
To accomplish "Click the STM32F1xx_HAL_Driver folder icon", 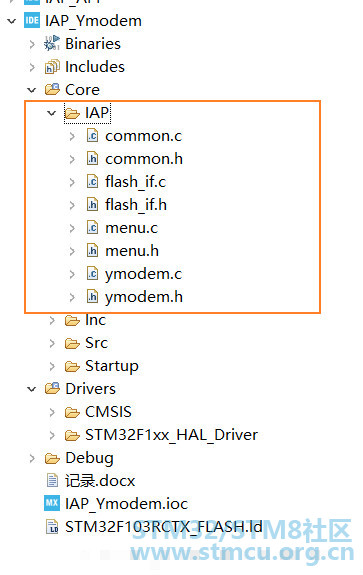I will pyautogui.click(x=72, y=435).
